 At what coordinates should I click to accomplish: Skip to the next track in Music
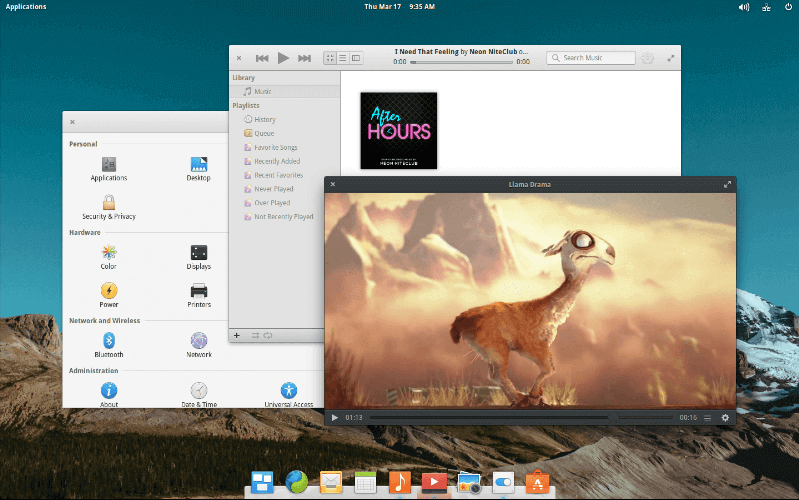304,58
